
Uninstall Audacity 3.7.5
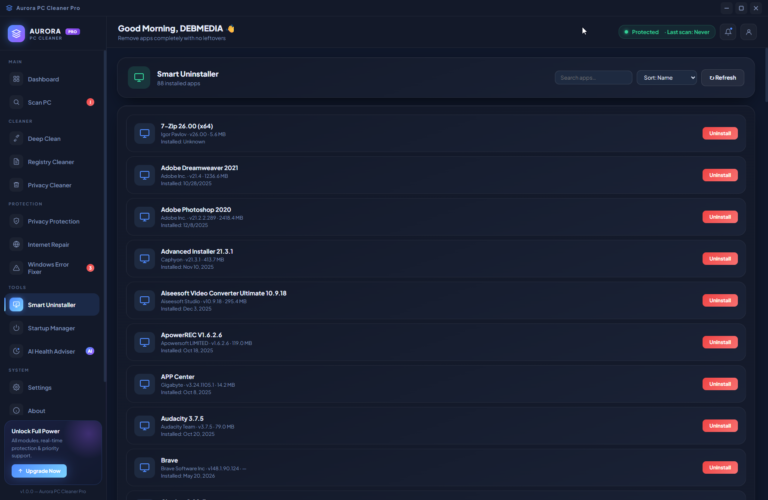click(x=720, y=426)
